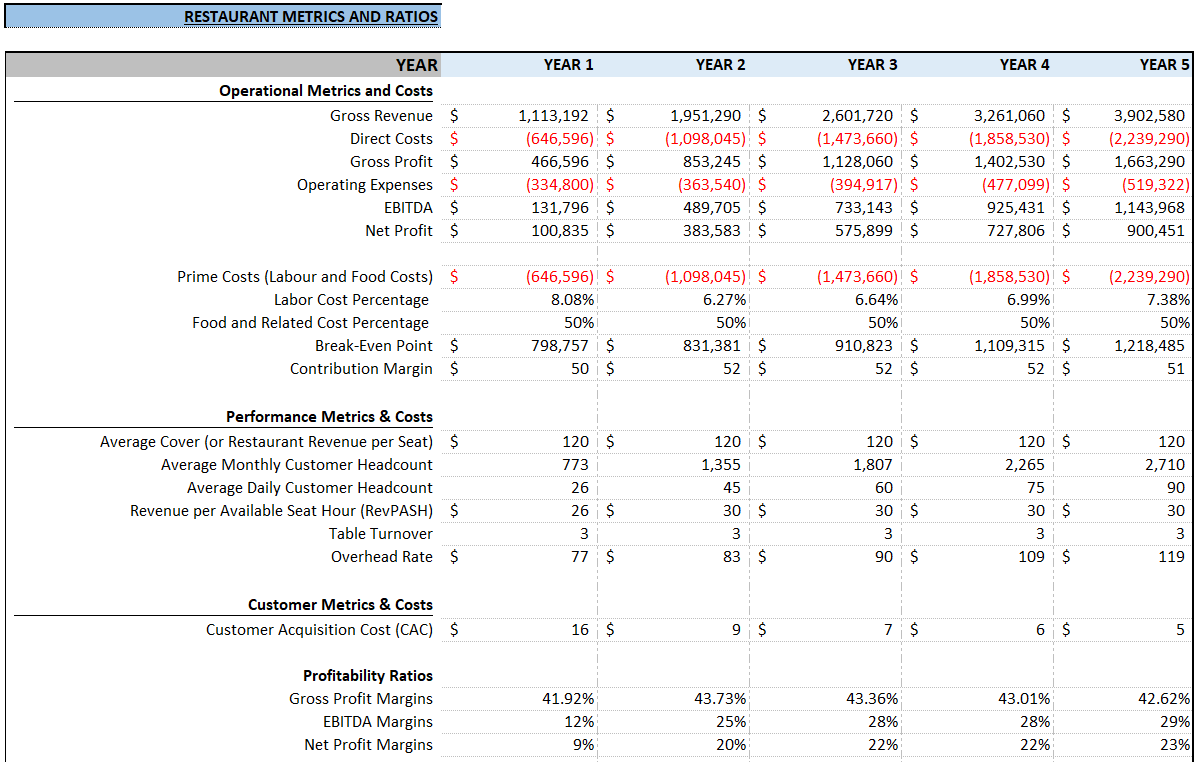Click the YEAR 4 column header
The image size is (1195, 762).
tap(1024, 66)
